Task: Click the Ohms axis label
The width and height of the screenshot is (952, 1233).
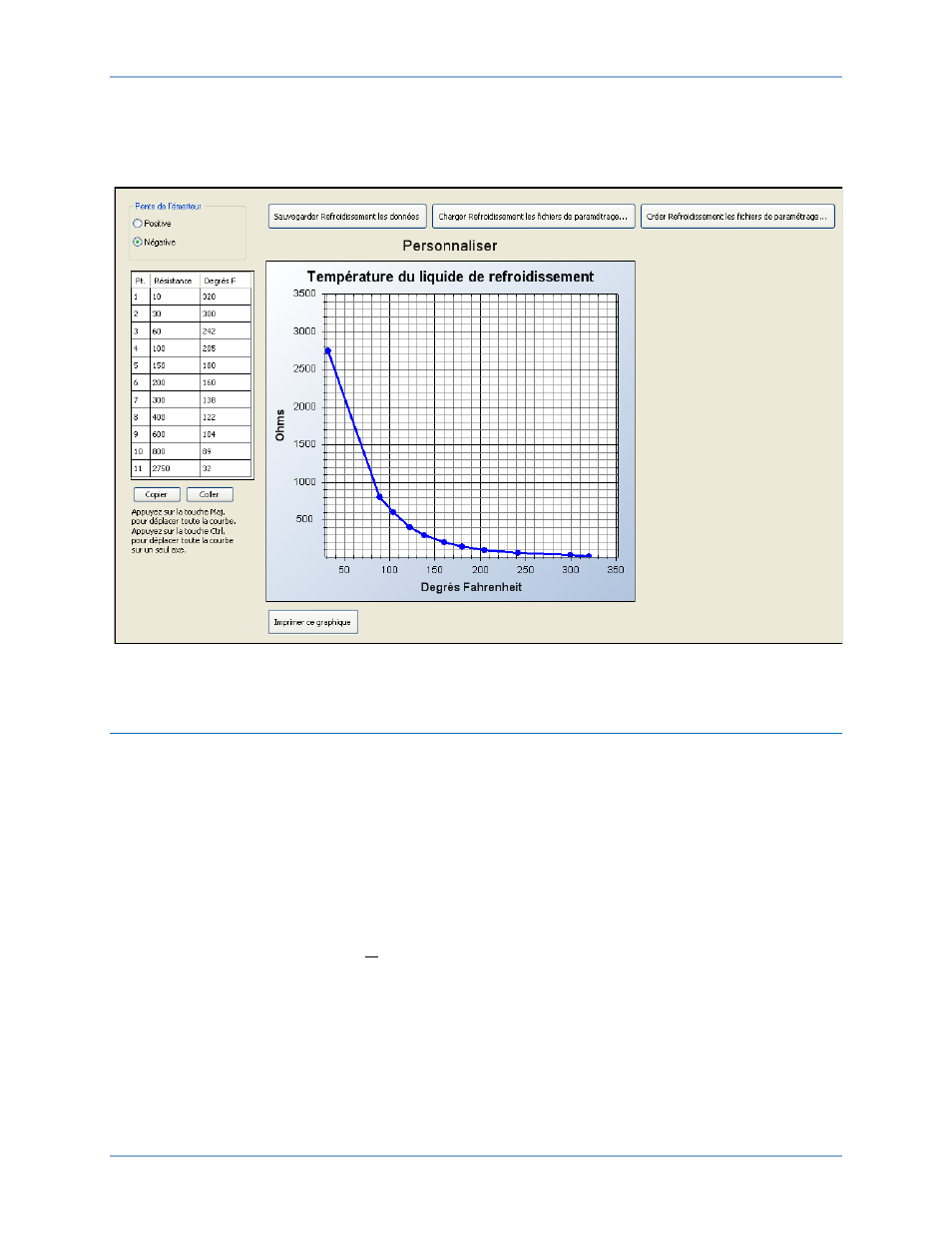Action: click(x=280, y=425)
